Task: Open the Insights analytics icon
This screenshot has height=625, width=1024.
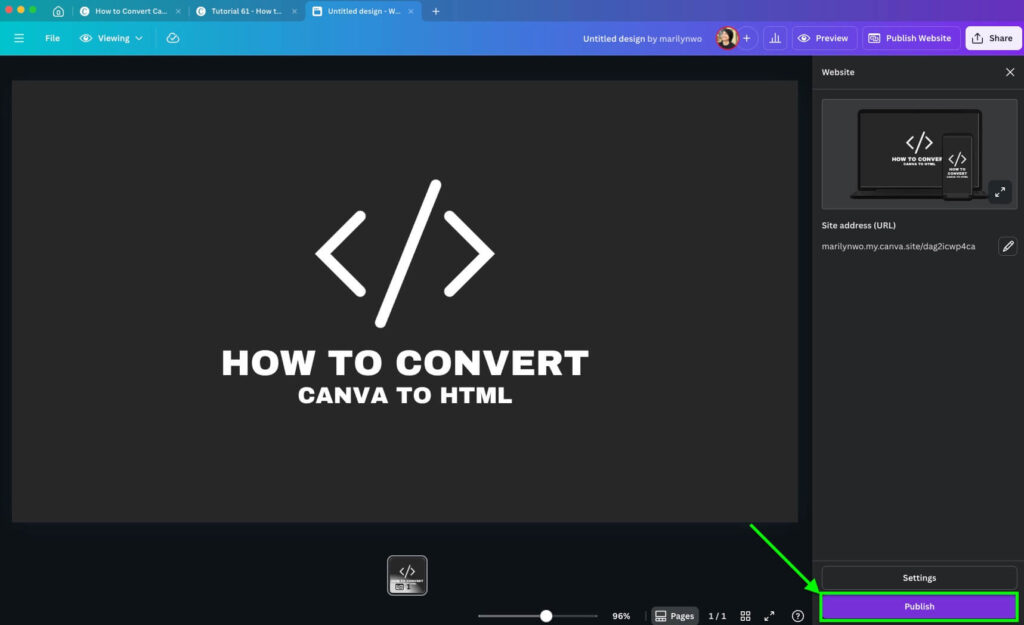Action: pos(775,38)
